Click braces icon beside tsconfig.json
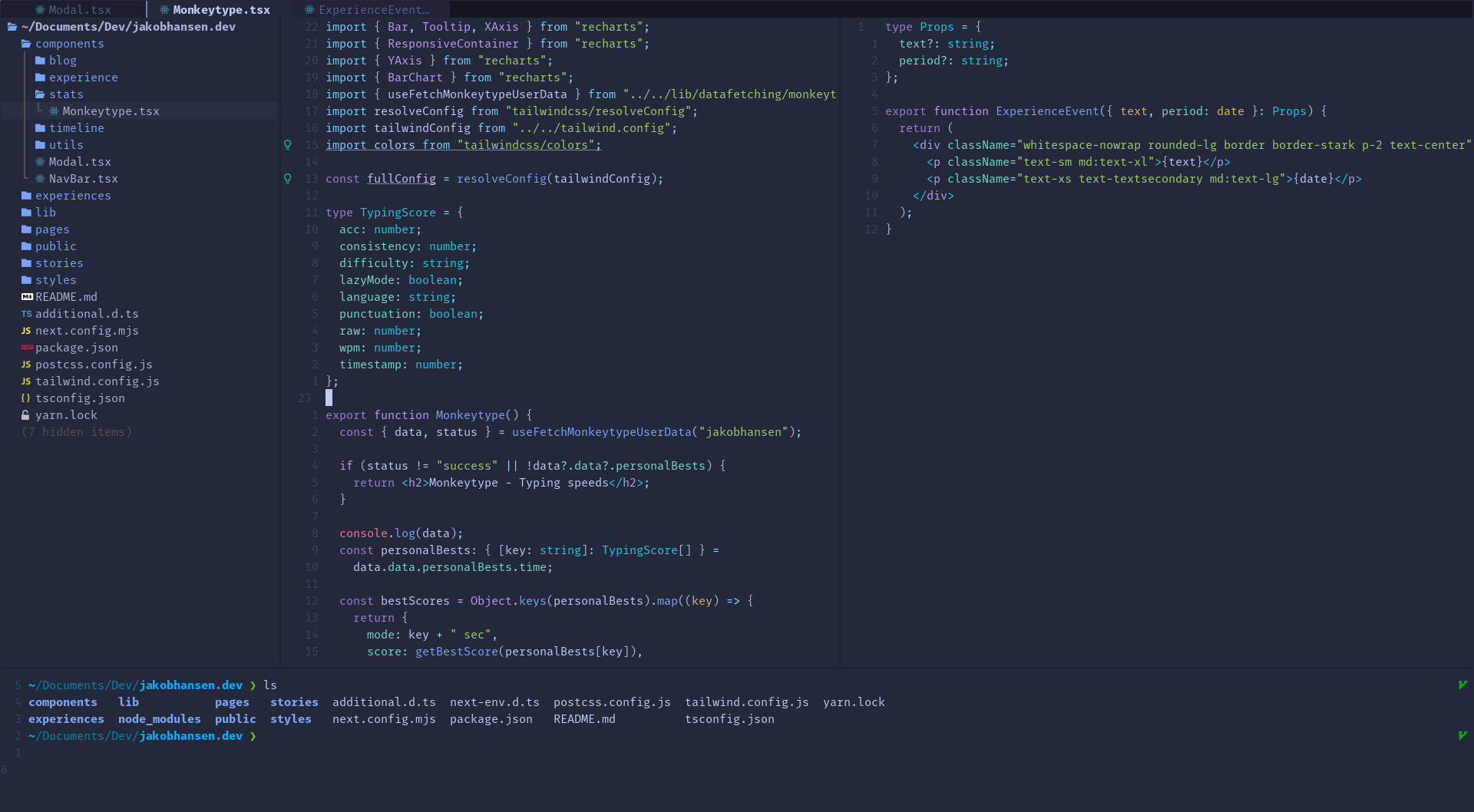The image size is (1474, 812). (26, 398)
